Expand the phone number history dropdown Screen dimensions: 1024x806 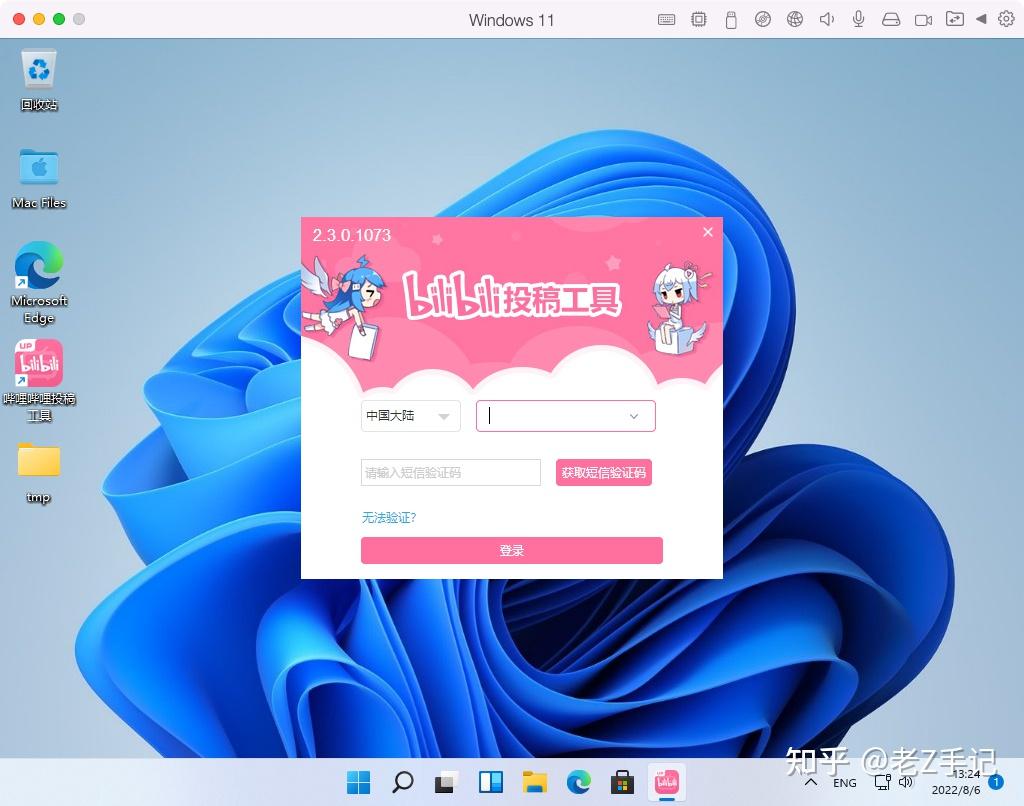633,416
